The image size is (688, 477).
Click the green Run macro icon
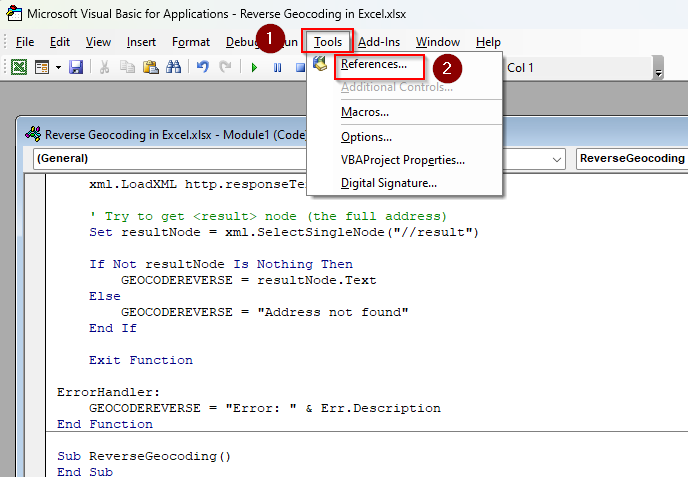pos(254,68)
